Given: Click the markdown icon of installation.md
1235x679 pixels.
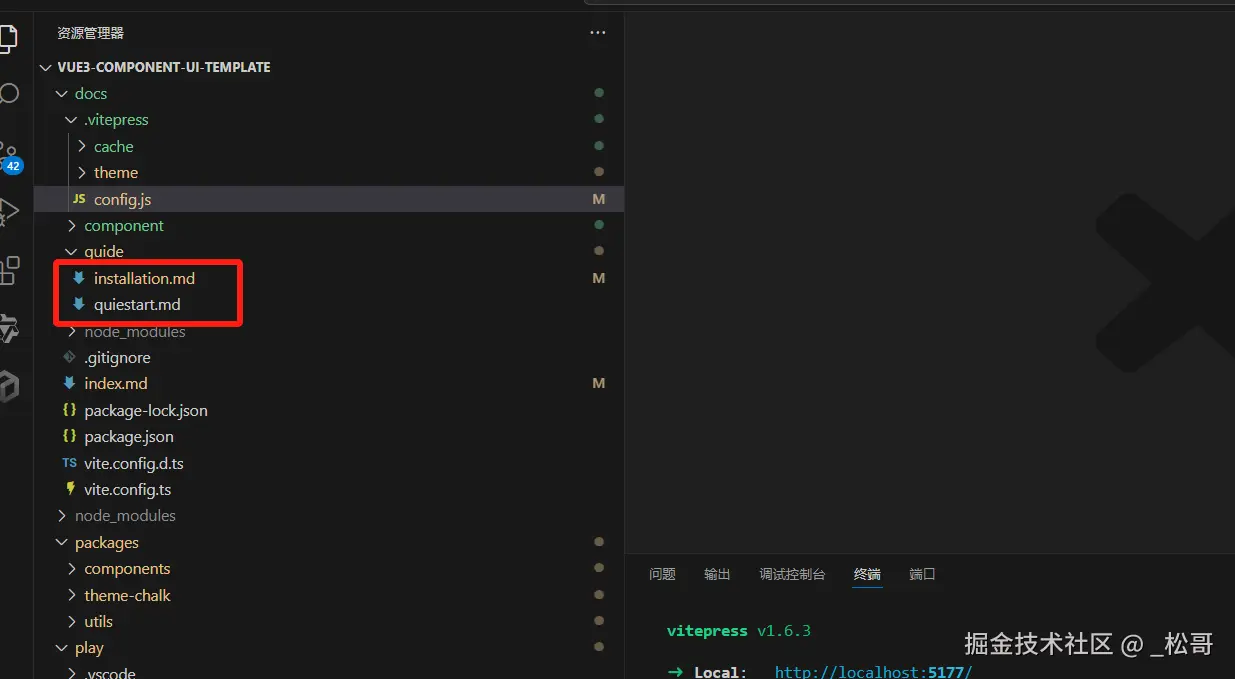Looking at the screenshot, I should pos(79,278).
